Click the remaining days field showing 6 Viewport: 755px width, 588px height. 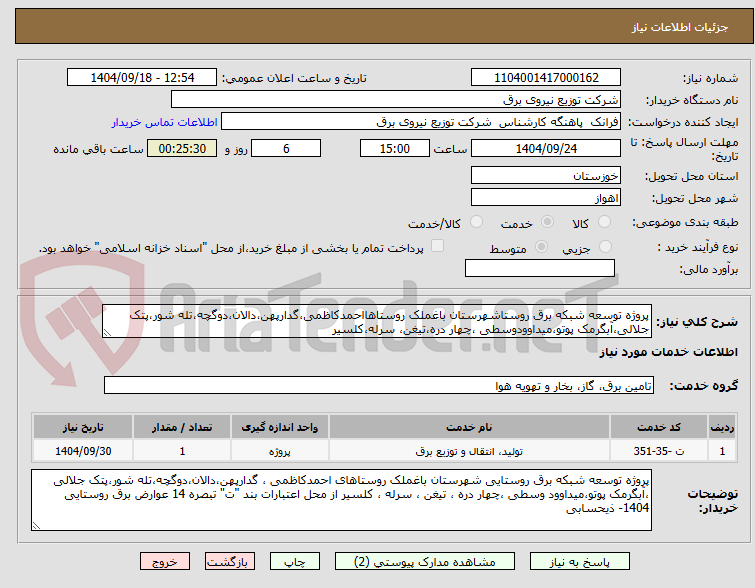286,148
